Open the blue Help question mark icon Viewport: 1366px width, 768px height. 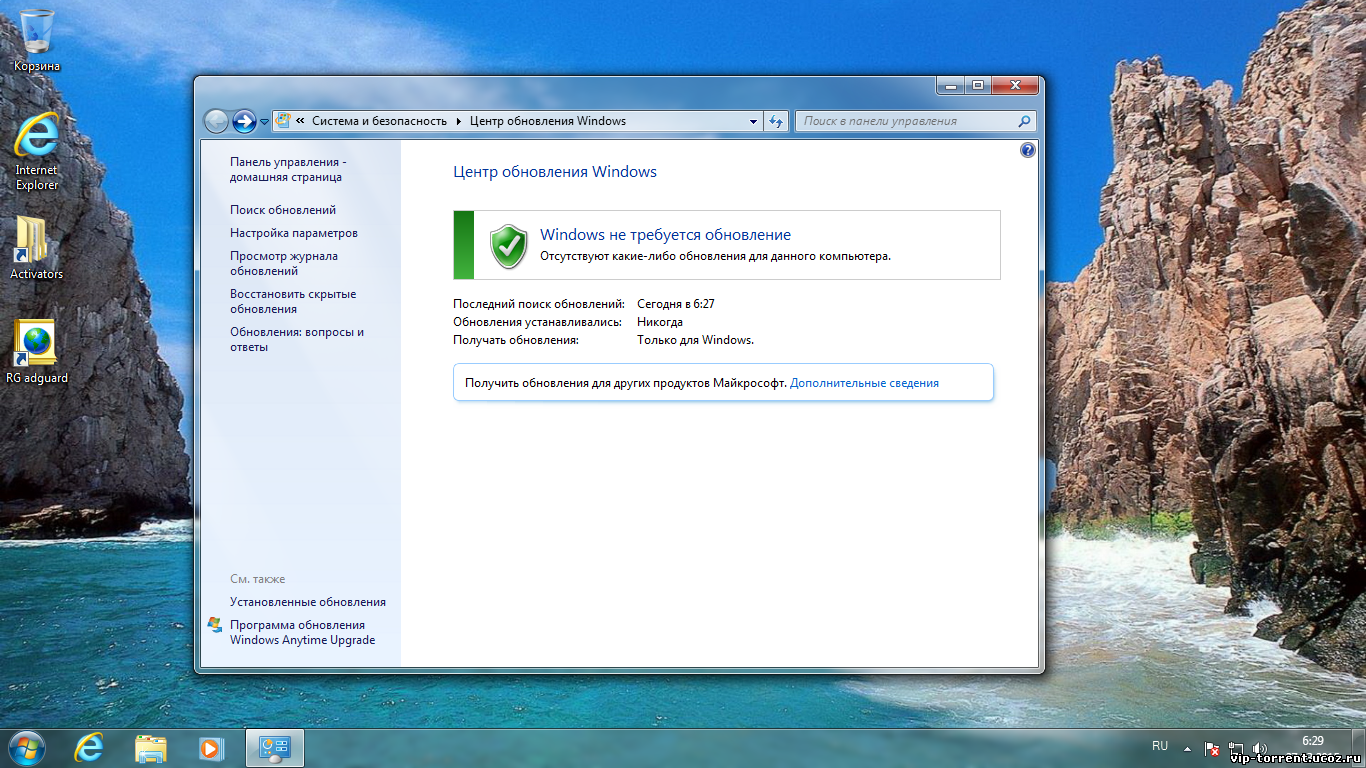(1027, 150)
